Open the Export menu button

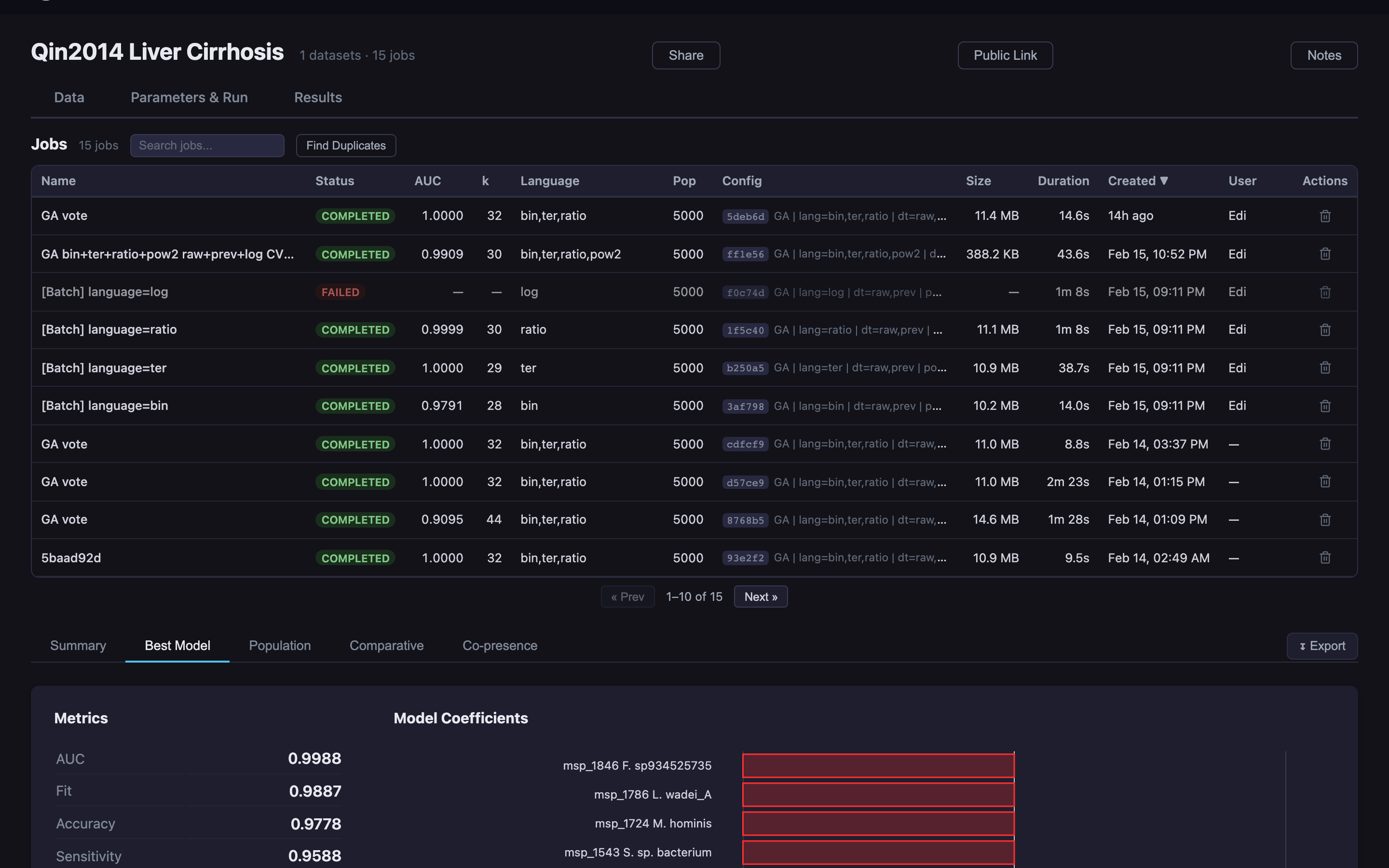coord(1321,646)
